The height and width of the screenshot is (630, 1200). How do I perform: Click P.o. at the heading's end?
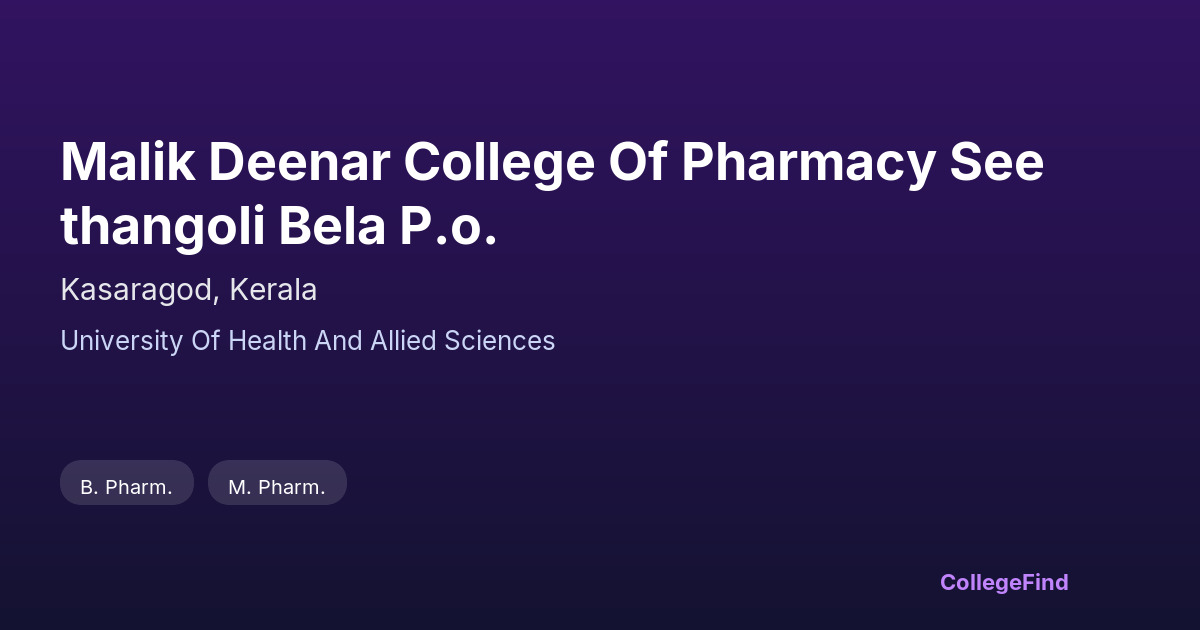click(x=448, y=226)
